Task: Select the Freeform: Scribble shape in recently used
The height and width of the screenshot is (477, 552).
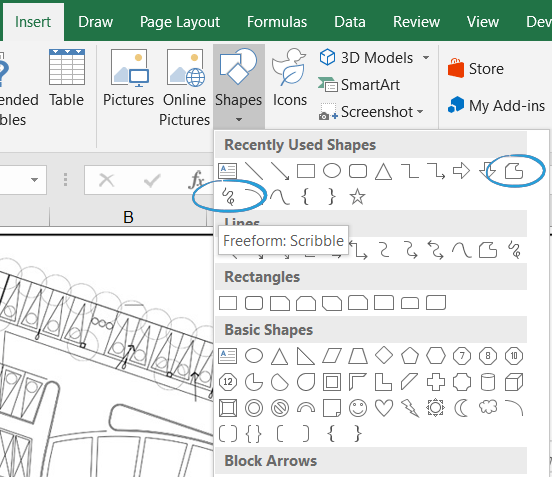Action: pos(228,196)
